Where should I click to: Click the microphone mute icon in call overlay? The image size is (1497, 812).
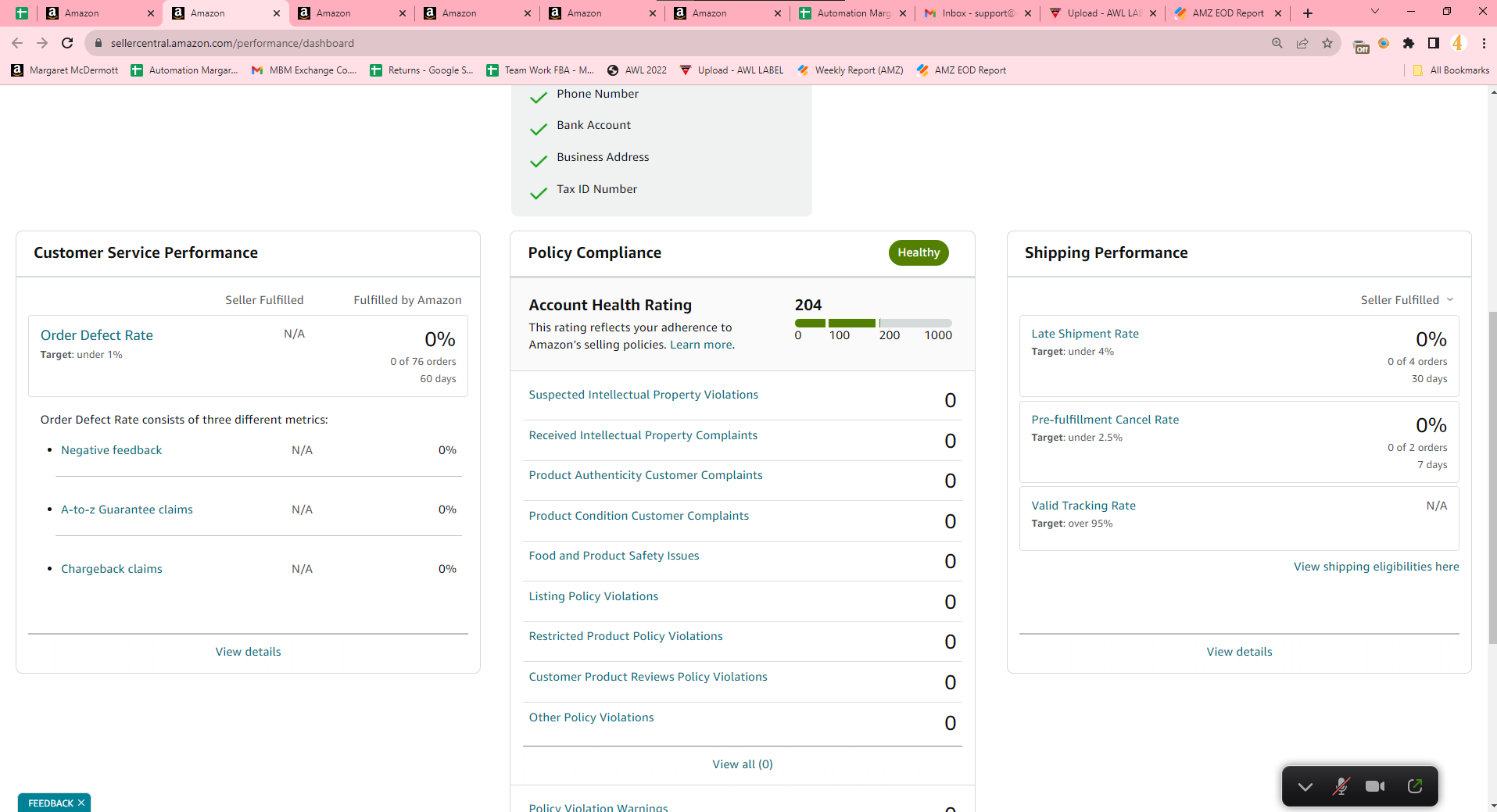pos(1341,786)
